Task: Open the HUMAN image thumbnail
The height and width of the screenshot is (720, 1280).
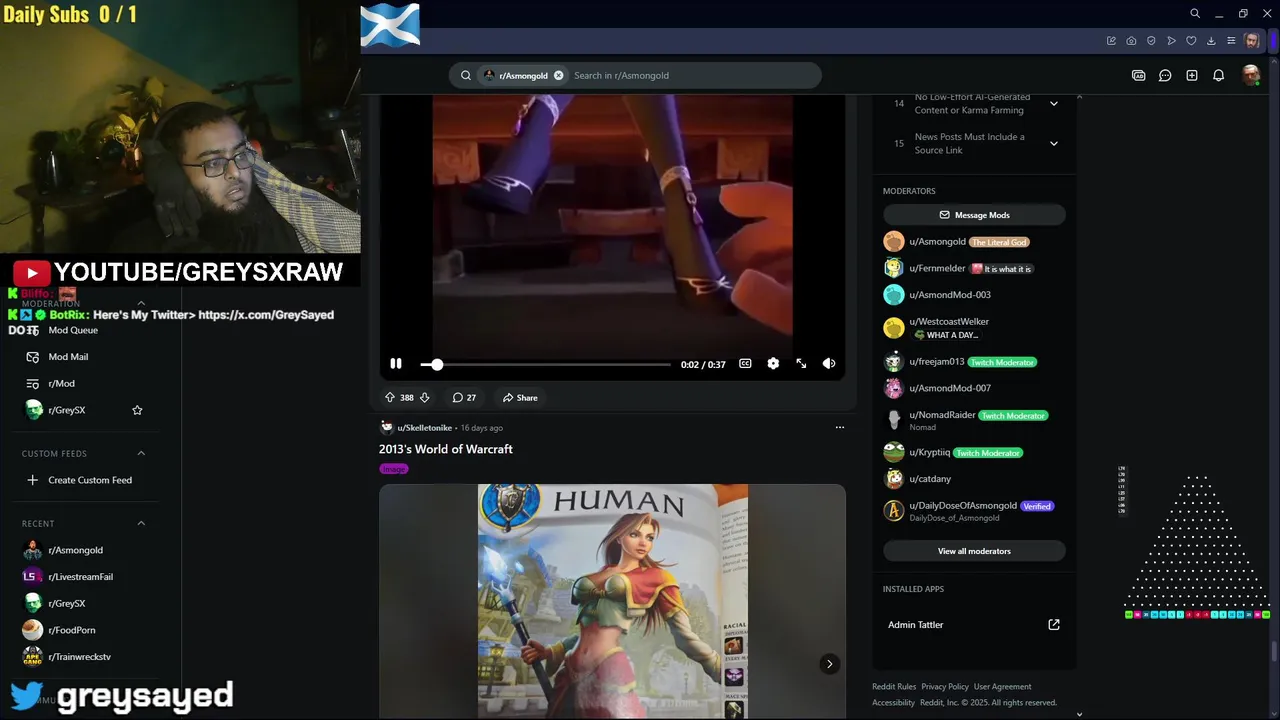Action: [612, 601]
